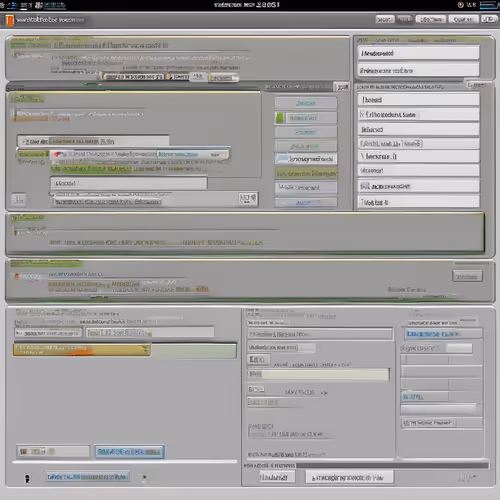The height and width of the screenshot is (500, 500).
Task: Click the green square icon in middle button column
Action: click(x=280, y=118)
